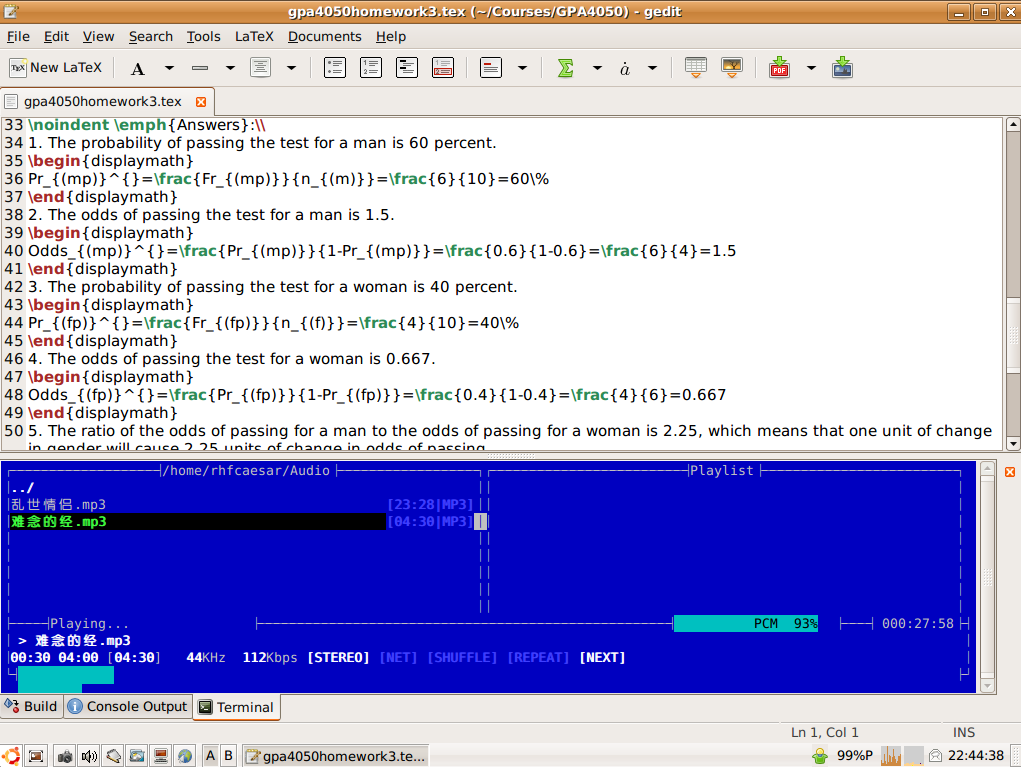Expand the sectioning dropdown arrow
Viewport: 1021px width, 767px height.
point(522,68)
